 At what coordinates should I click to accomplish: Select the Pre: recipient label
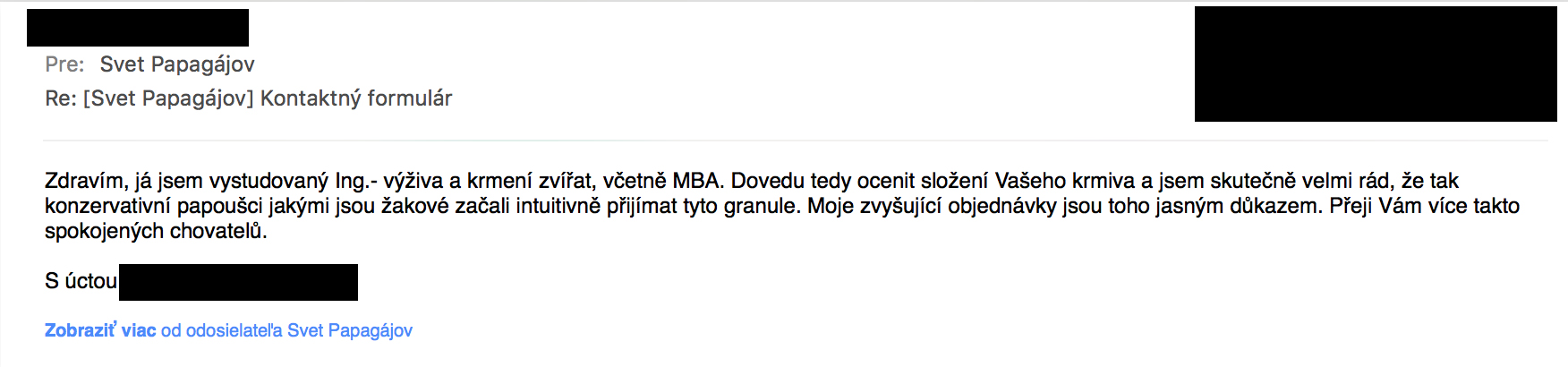[x=64, y=64]
